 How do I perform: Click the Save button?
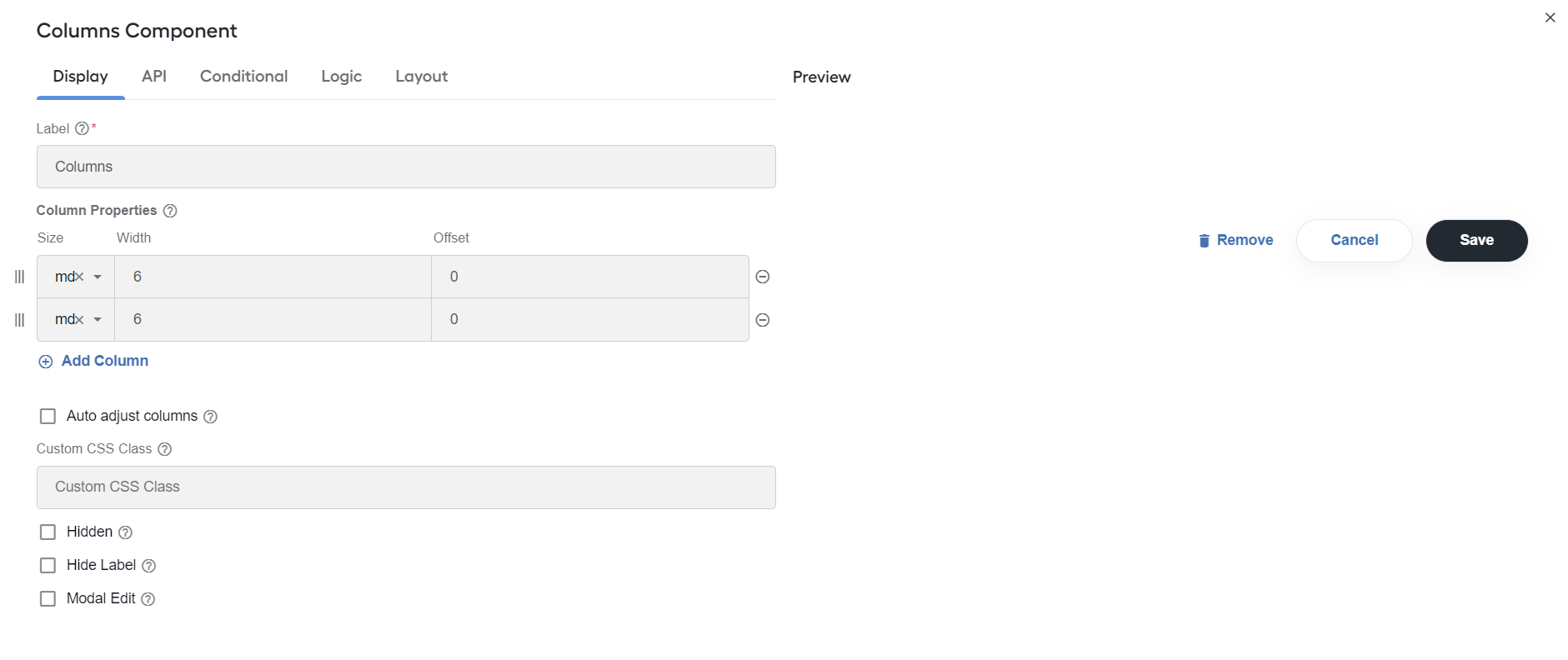coord(1476,240)
